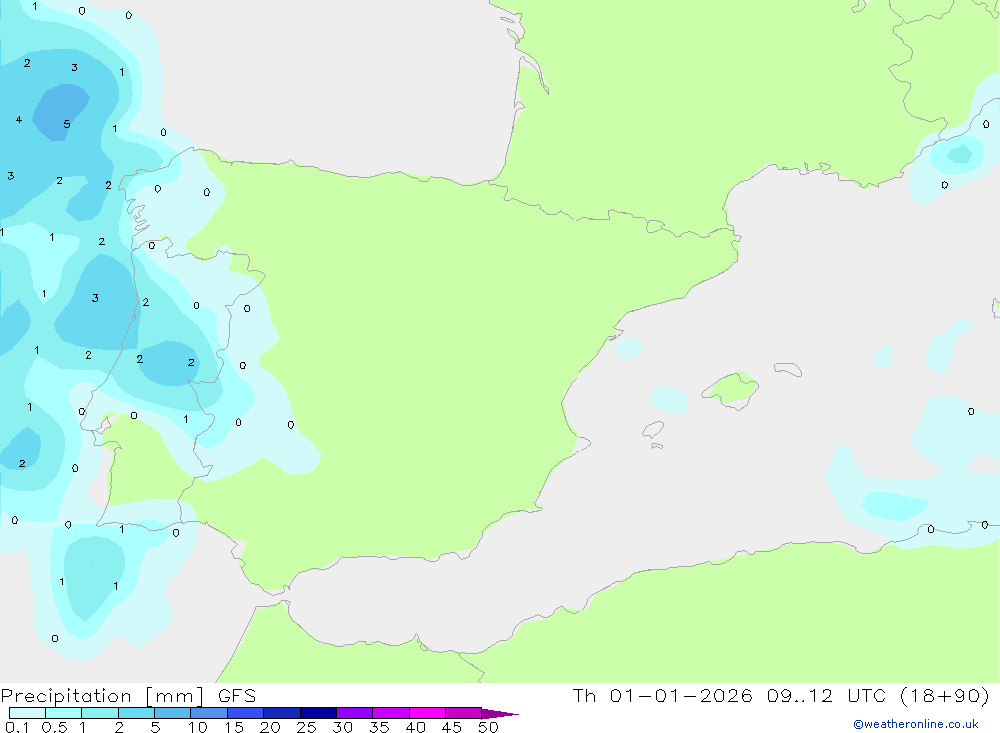Click the "09..12 UTC" time text
The width and height of the screenshot is (1000, 733).
point(826,695)
